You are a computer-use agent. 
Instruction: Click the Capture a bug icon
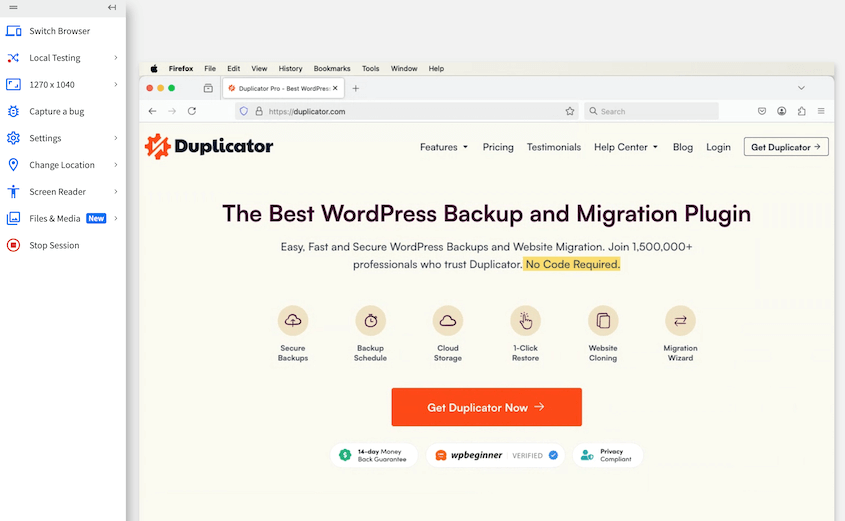coord(13,112)
